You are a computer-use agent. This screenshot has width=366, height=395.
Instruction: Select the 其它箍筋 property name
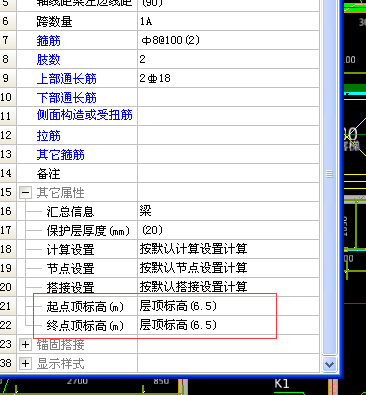tap(61, 155)
